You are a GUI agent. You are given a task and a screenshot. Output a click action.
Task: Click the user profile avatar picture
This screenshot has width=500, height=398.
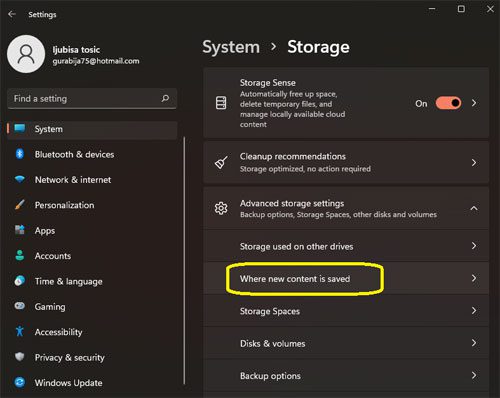pyautogui.click(x=26, y=54)
